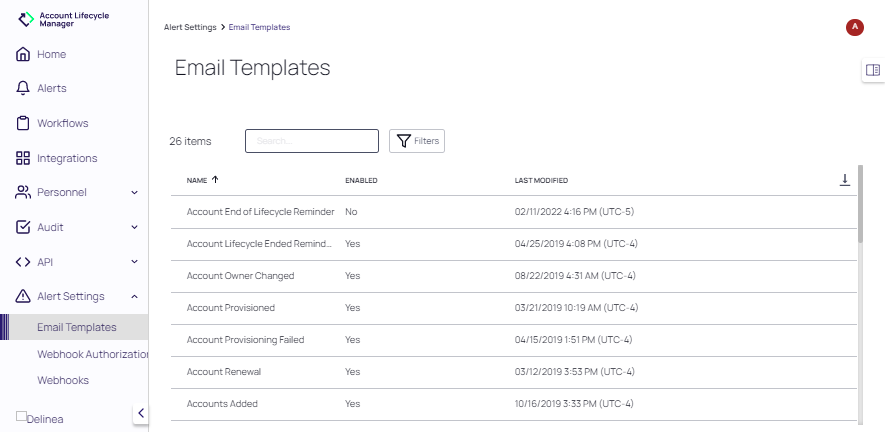
Task: Open the side panel book icon
Action: (872, 70)
